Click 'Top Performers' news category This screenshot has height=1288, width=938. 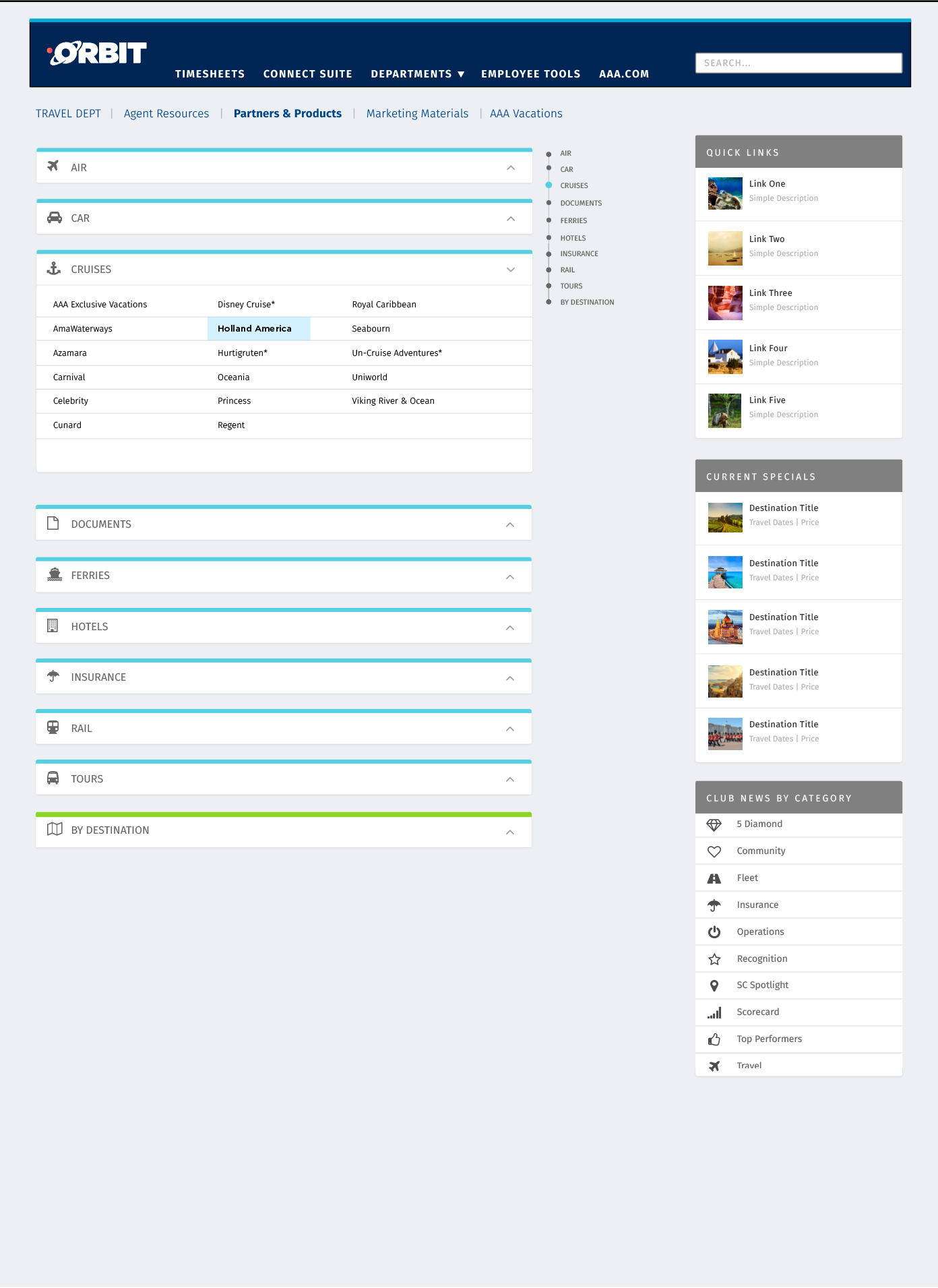(x=770, y=1039)
